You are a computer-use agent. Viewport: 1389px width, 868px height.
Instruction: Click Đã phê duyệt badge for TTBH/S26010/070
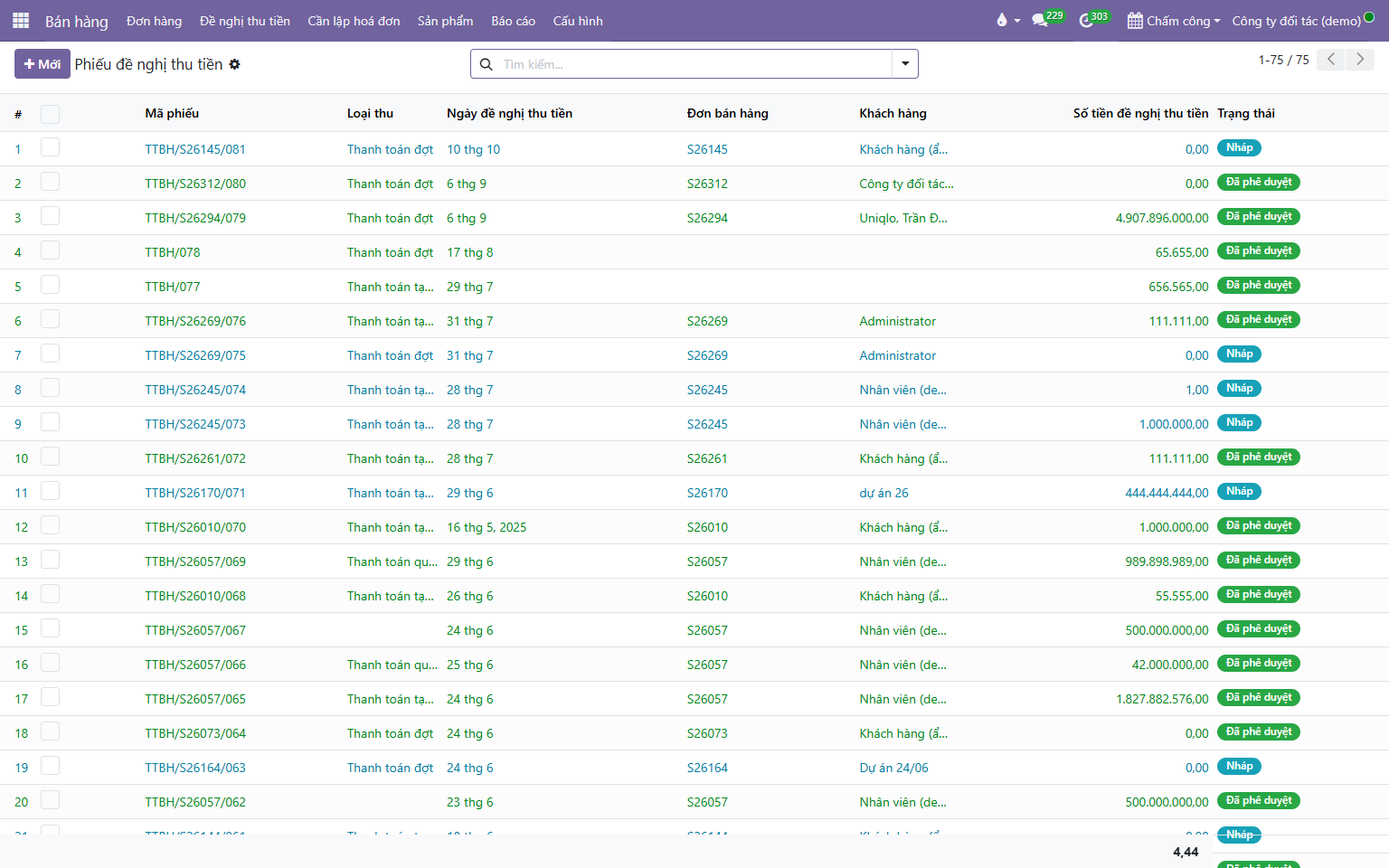click(1259, 525)
